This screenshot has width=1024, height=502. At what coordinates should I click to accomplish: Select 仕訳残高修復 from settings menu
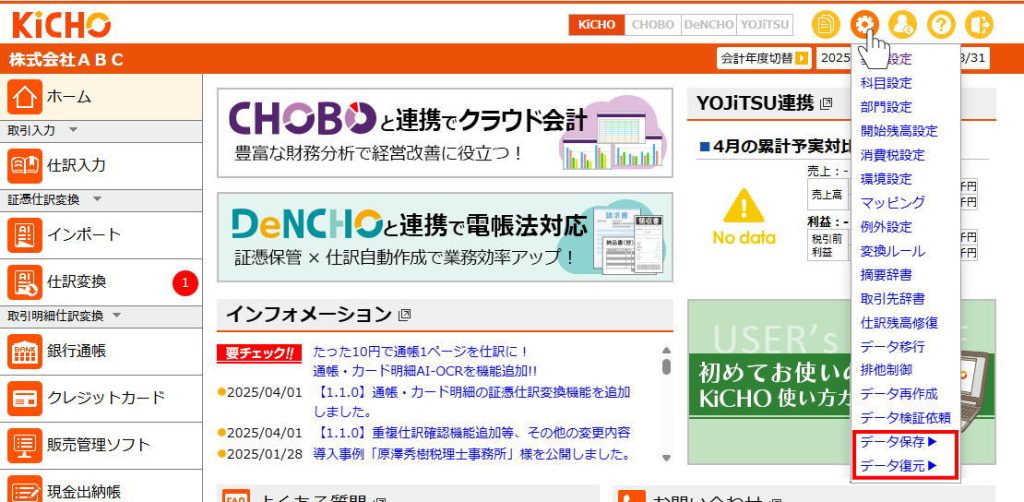pos(899,322)
